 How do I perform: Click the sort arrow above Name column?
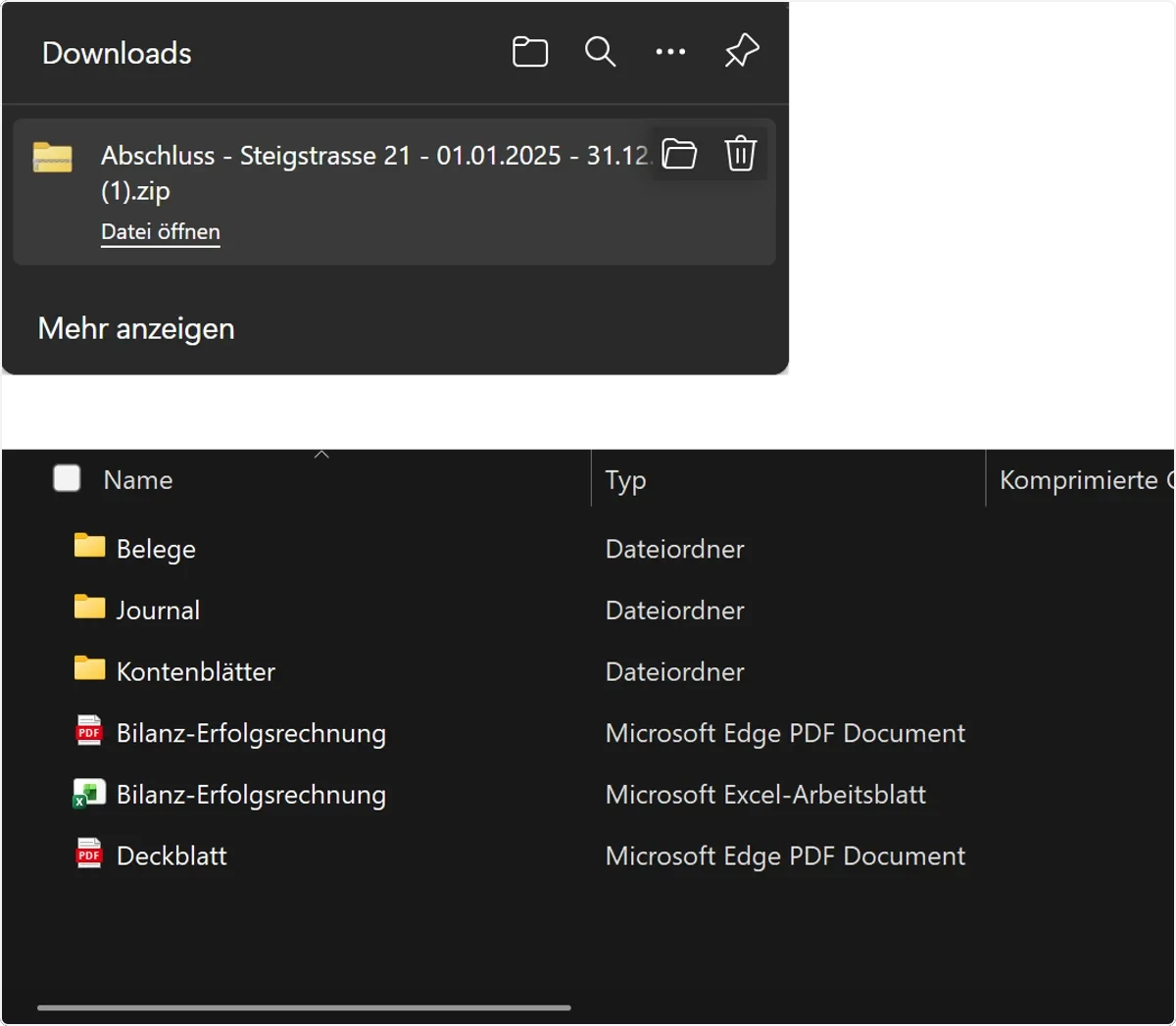point(321,455)
